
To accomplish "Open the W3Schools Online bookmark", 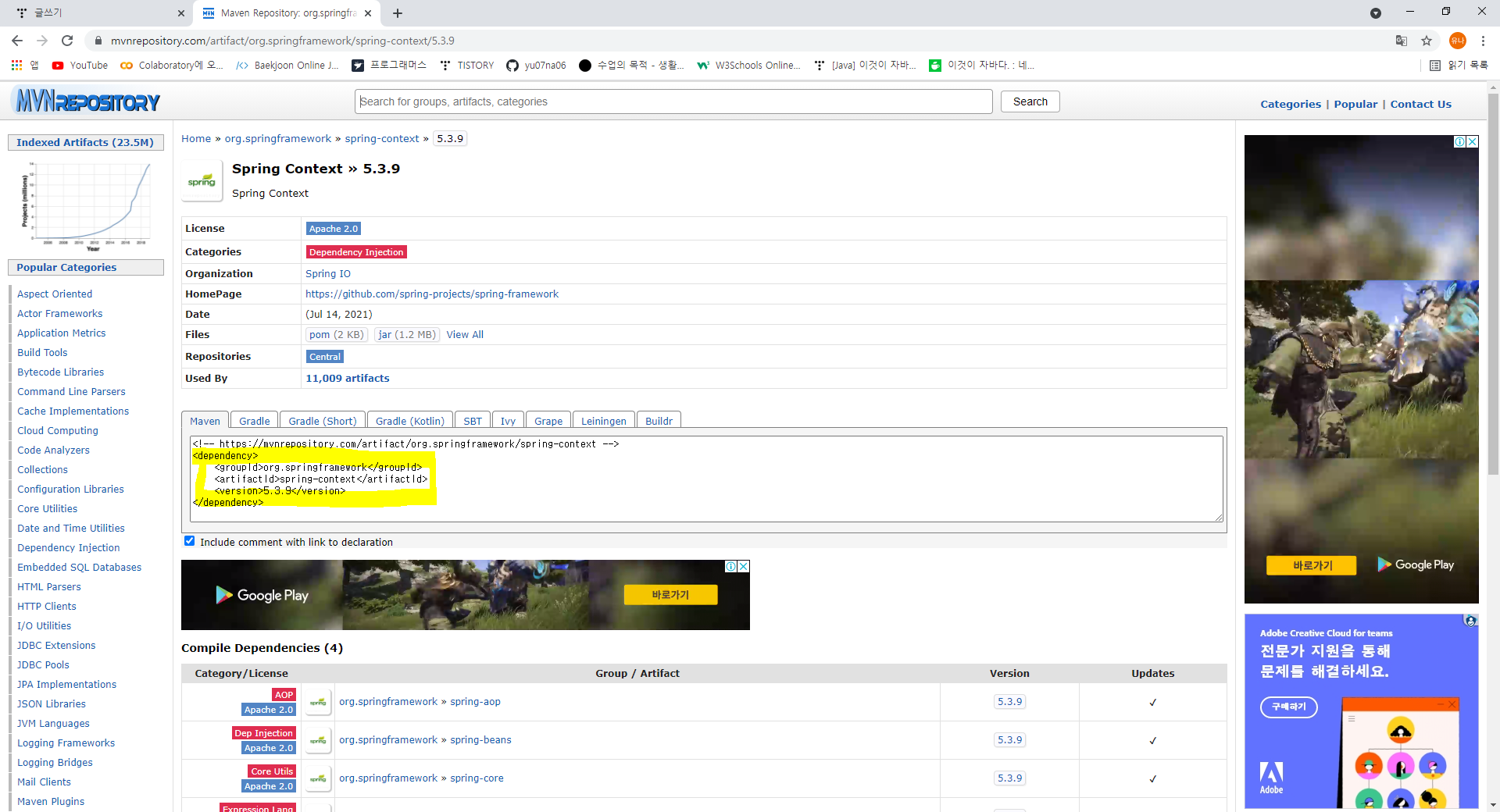I will (x=749, y=66).
